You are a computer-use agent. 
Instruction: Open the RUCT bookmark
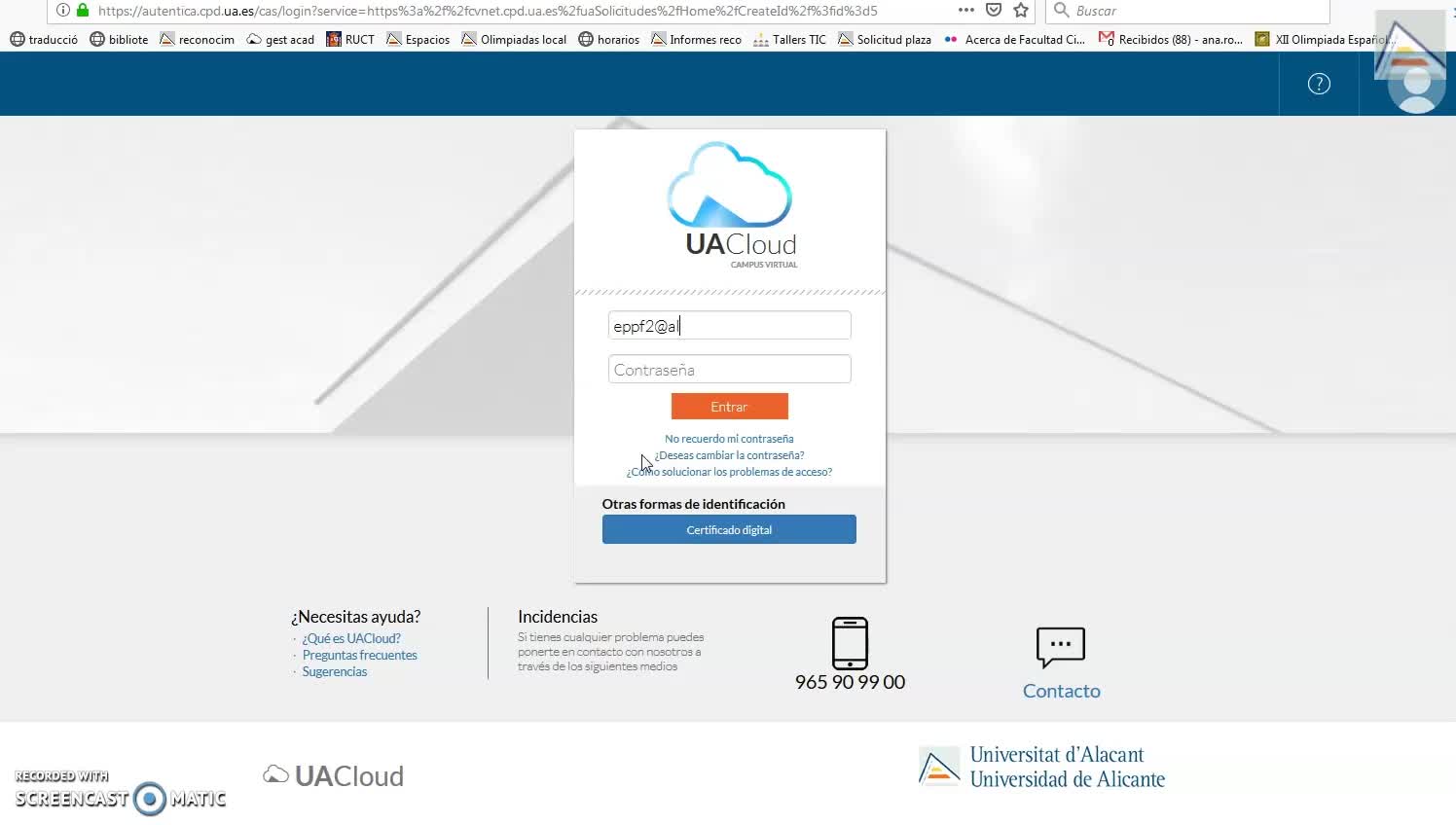(x=350, y=40)
